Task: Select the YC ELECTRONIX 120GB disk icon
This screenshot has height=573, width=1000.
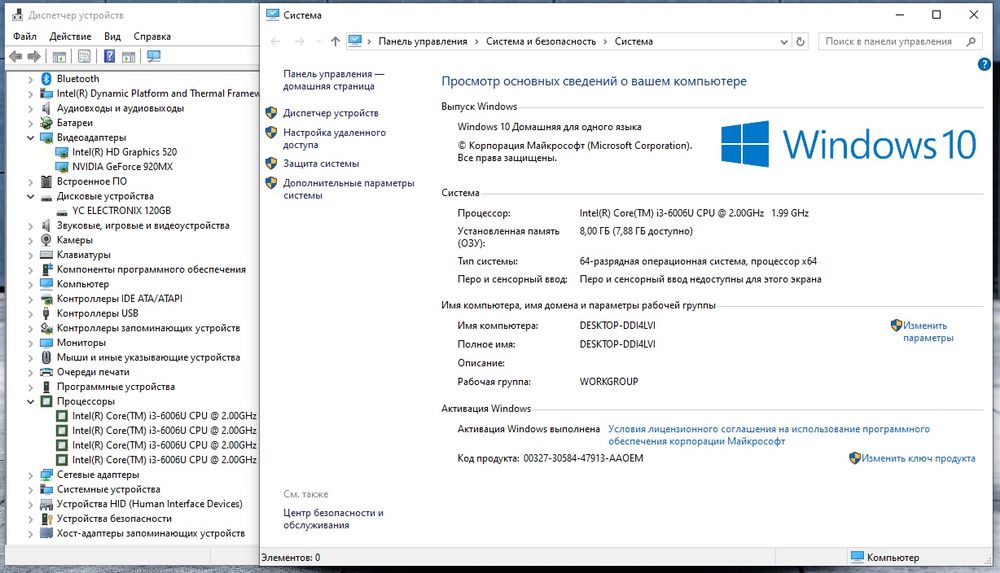Action: click(62, 211)
